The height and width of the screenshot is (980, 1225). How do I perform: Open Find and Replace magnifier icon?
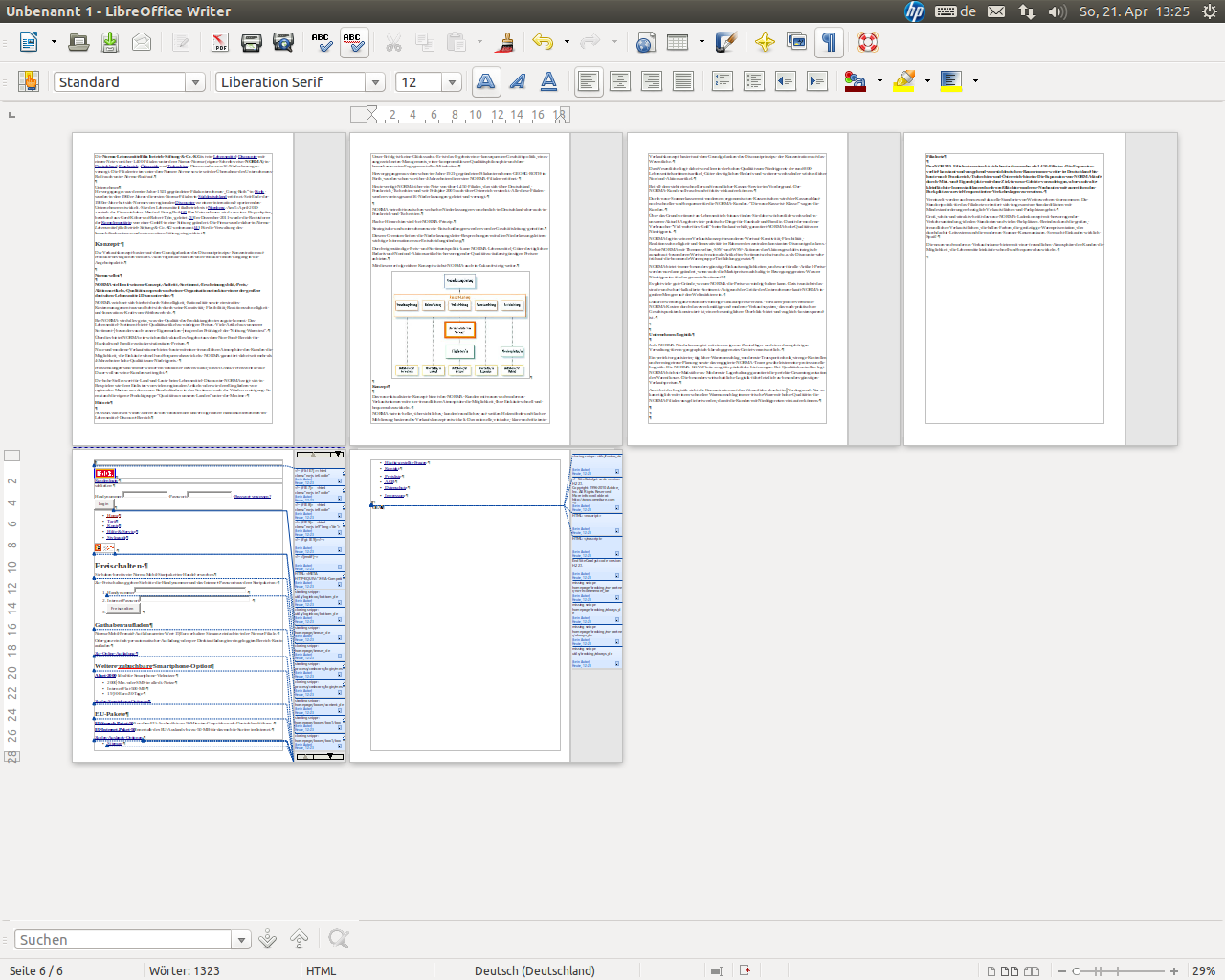coord(338,940)
